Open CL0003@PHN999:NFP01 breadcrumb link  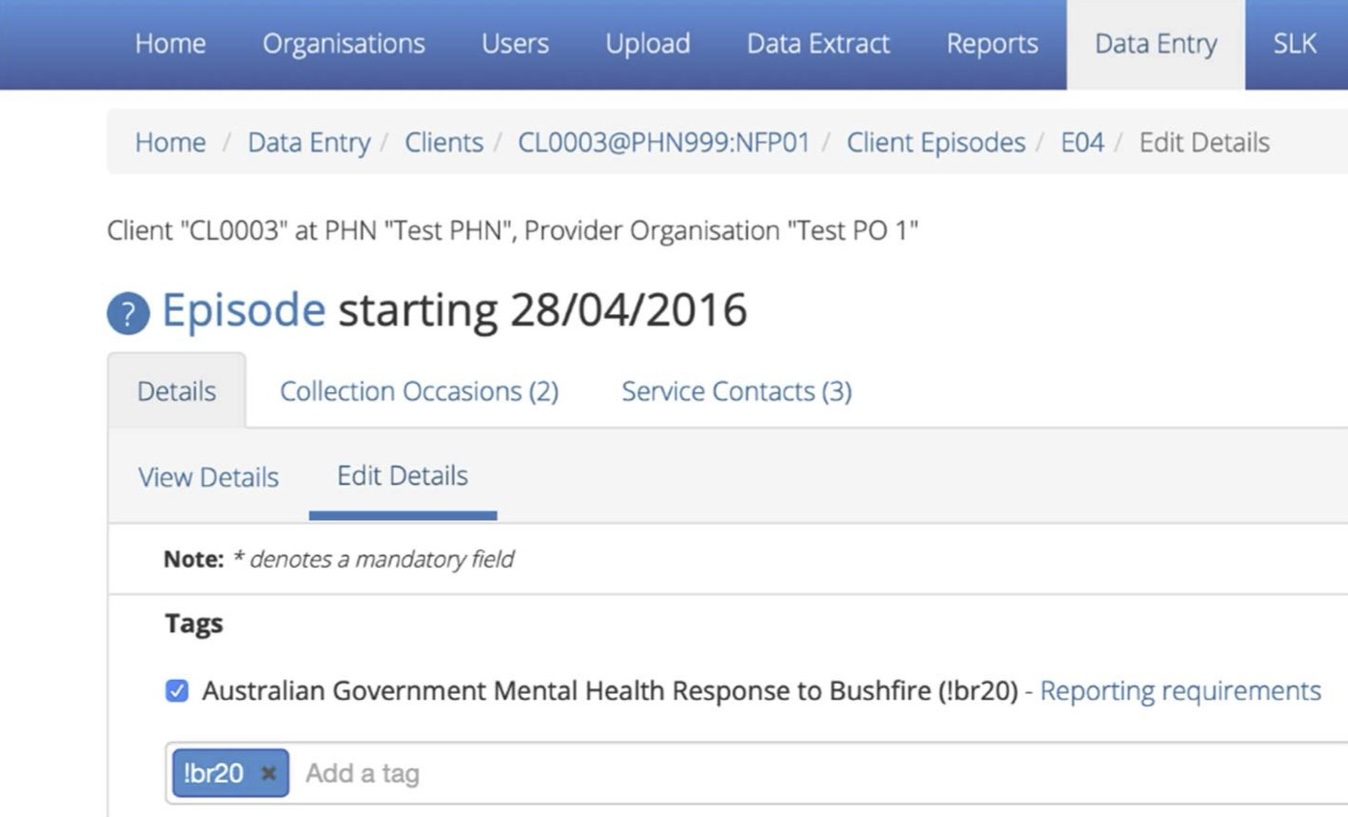(664, 142)
